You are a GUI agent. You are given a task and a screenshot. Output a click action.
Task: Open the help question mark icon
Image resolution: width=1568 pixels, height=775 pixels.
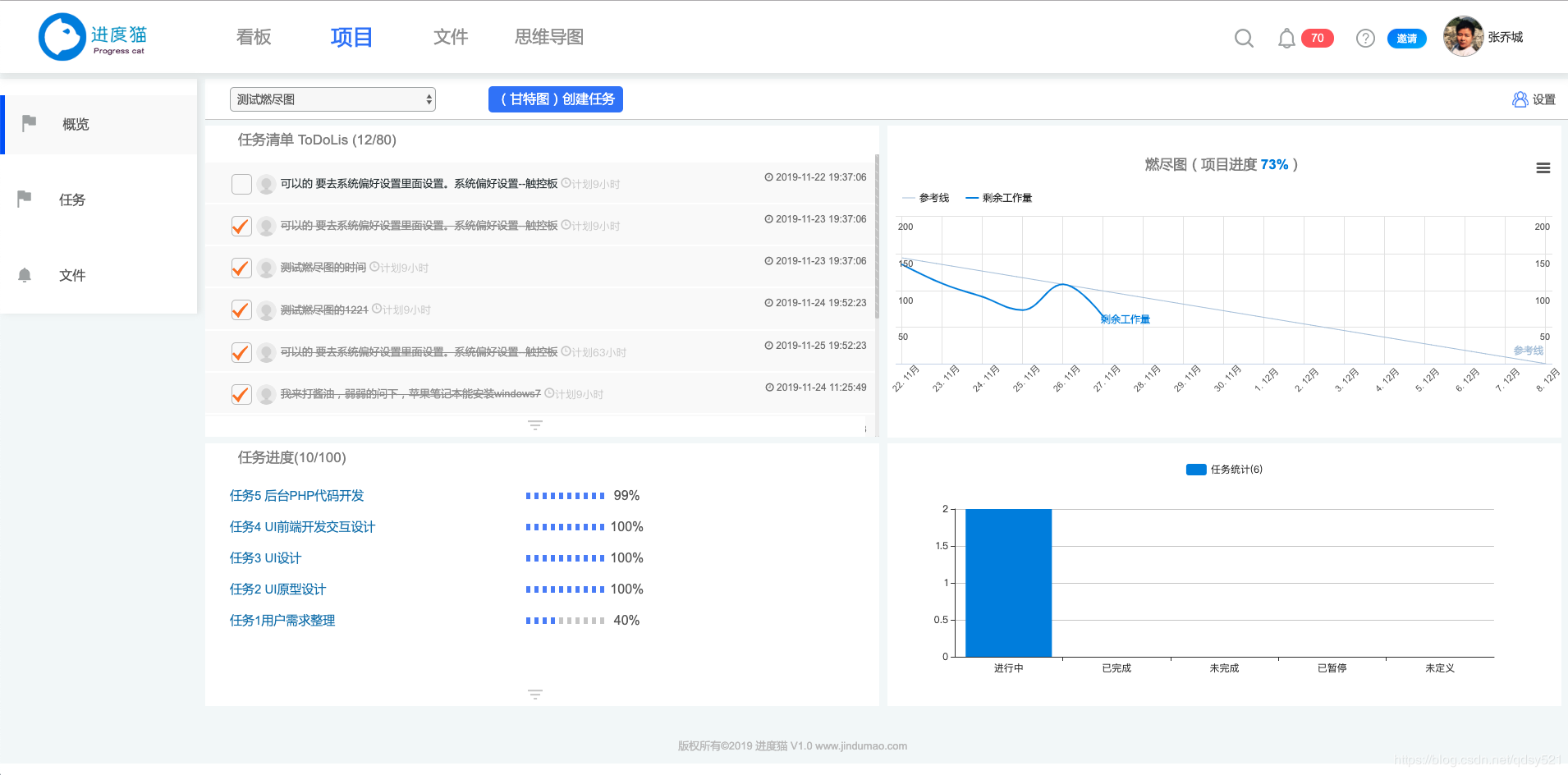1365,38
